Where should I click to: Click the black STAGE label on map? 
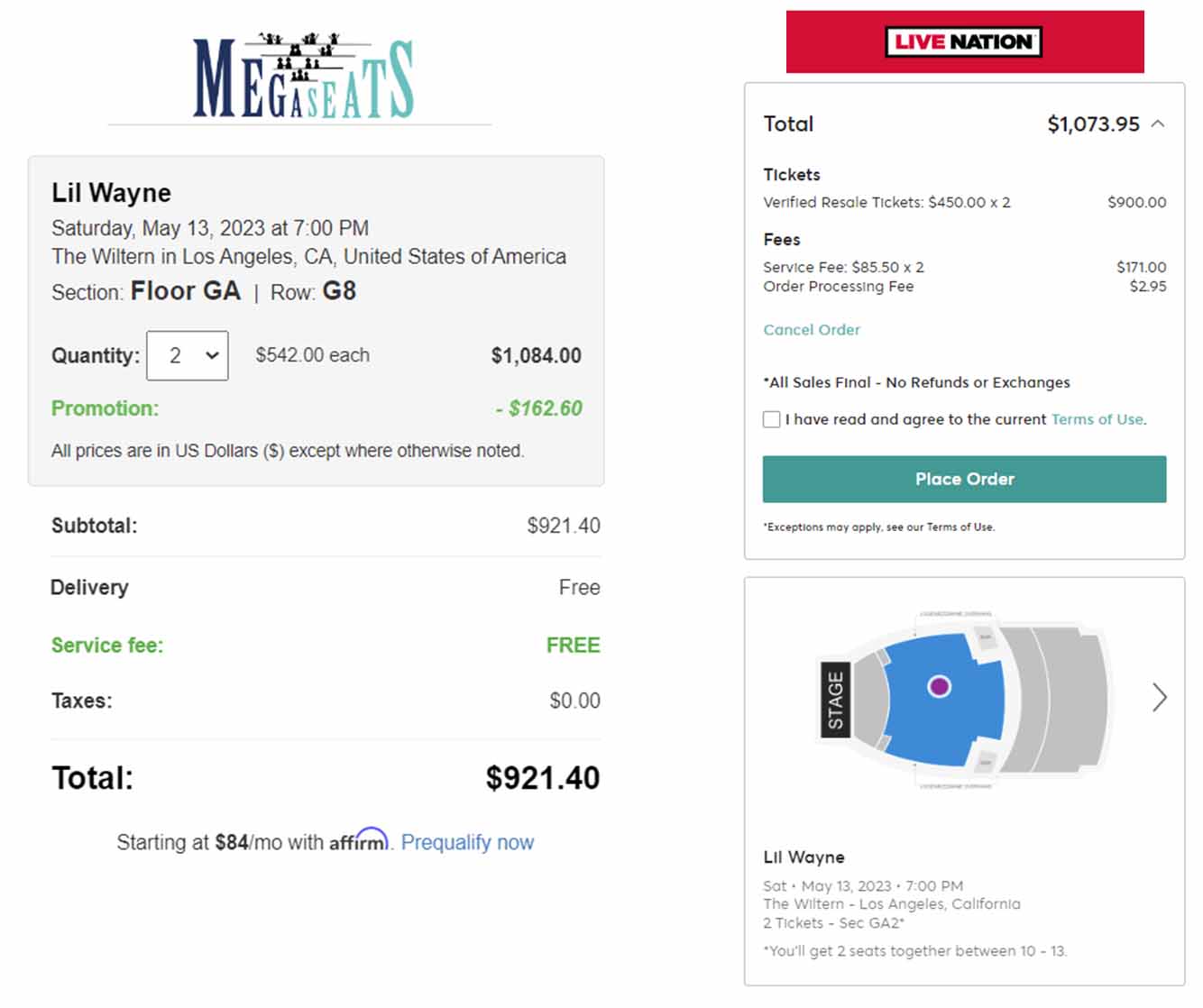pos(835,700)
